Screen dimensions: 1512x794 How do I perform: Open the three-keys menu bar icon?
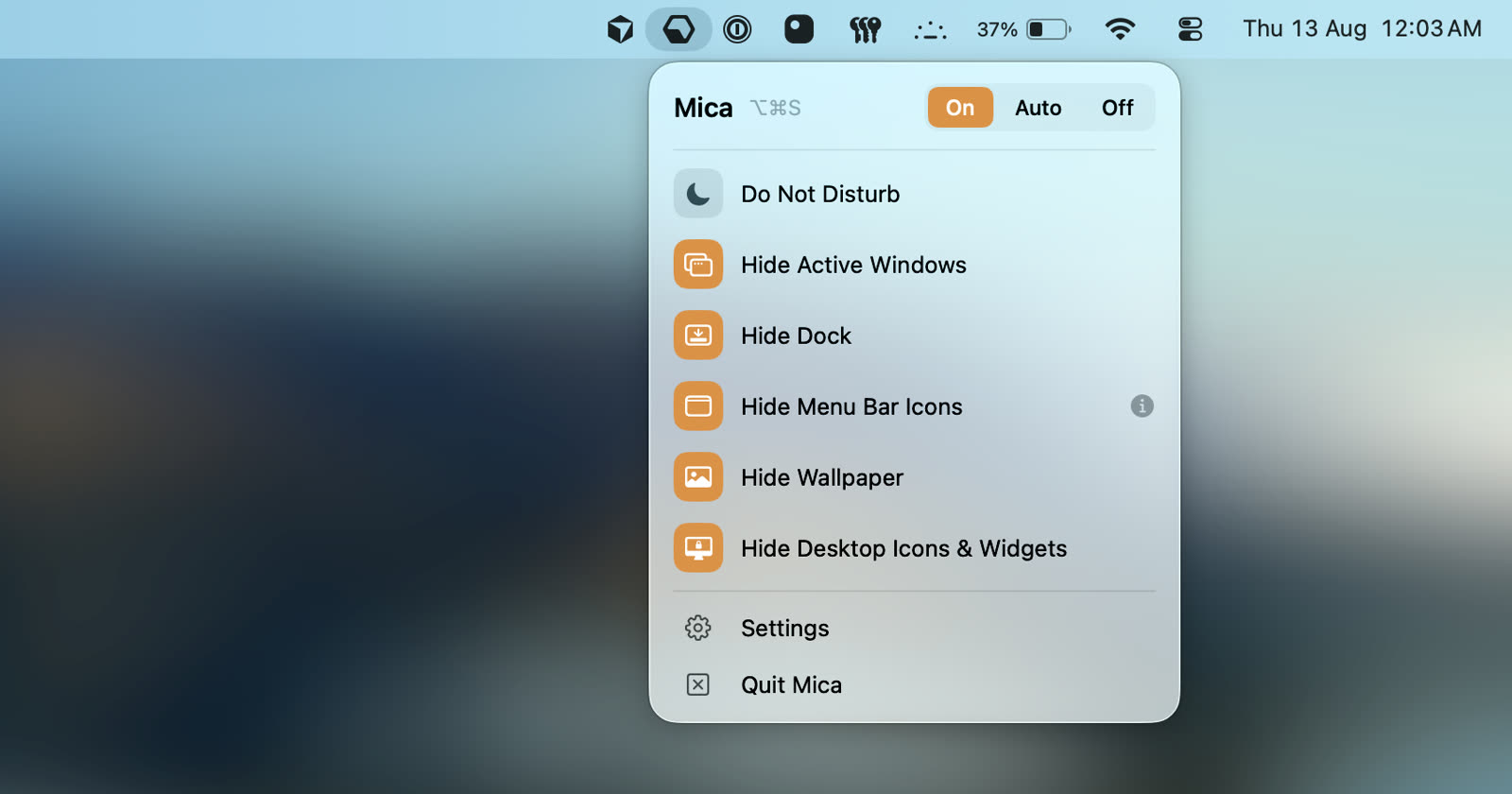(865, 30)
